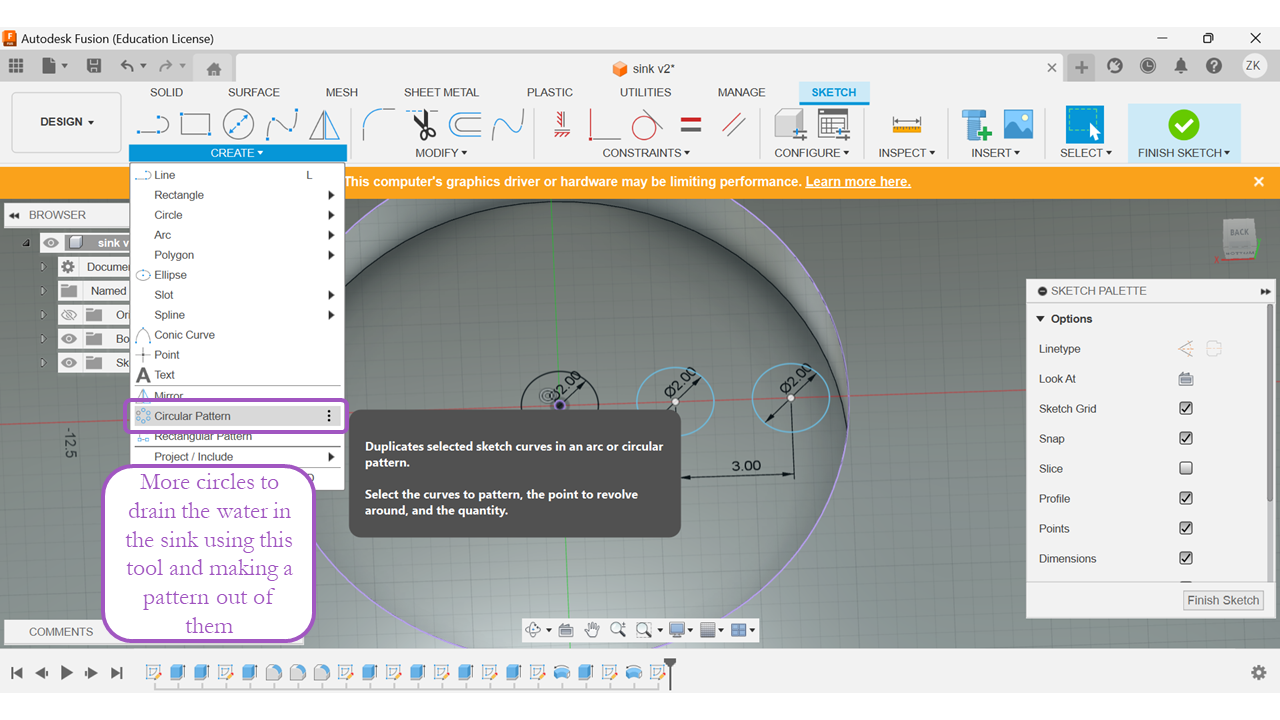Show the hidden Origin folder eye icon

pos(68,315)
